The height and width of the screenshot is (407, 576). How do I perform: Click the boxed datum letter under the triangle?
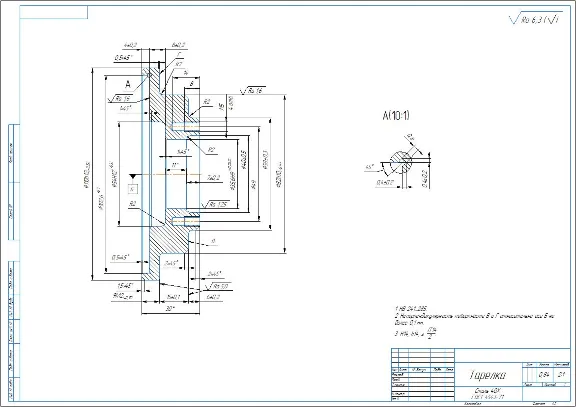pyautogui.click(x=132, y=189)
